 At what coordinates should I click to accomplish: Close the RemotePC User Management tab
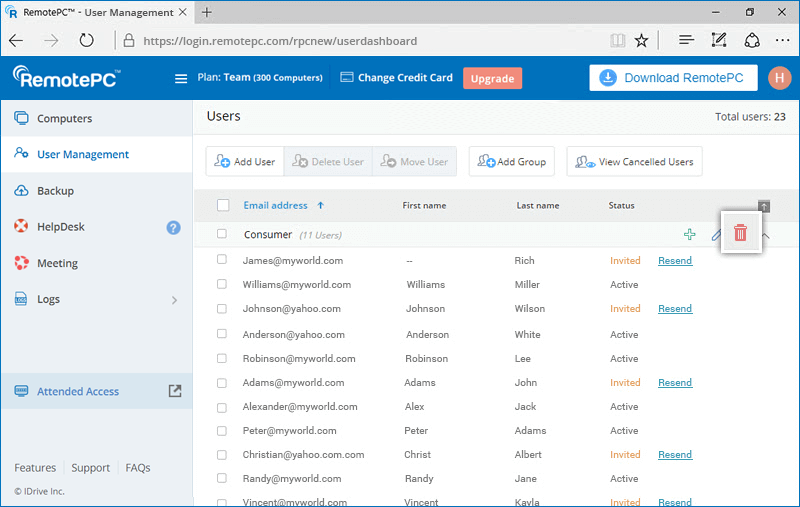[182, 12]
